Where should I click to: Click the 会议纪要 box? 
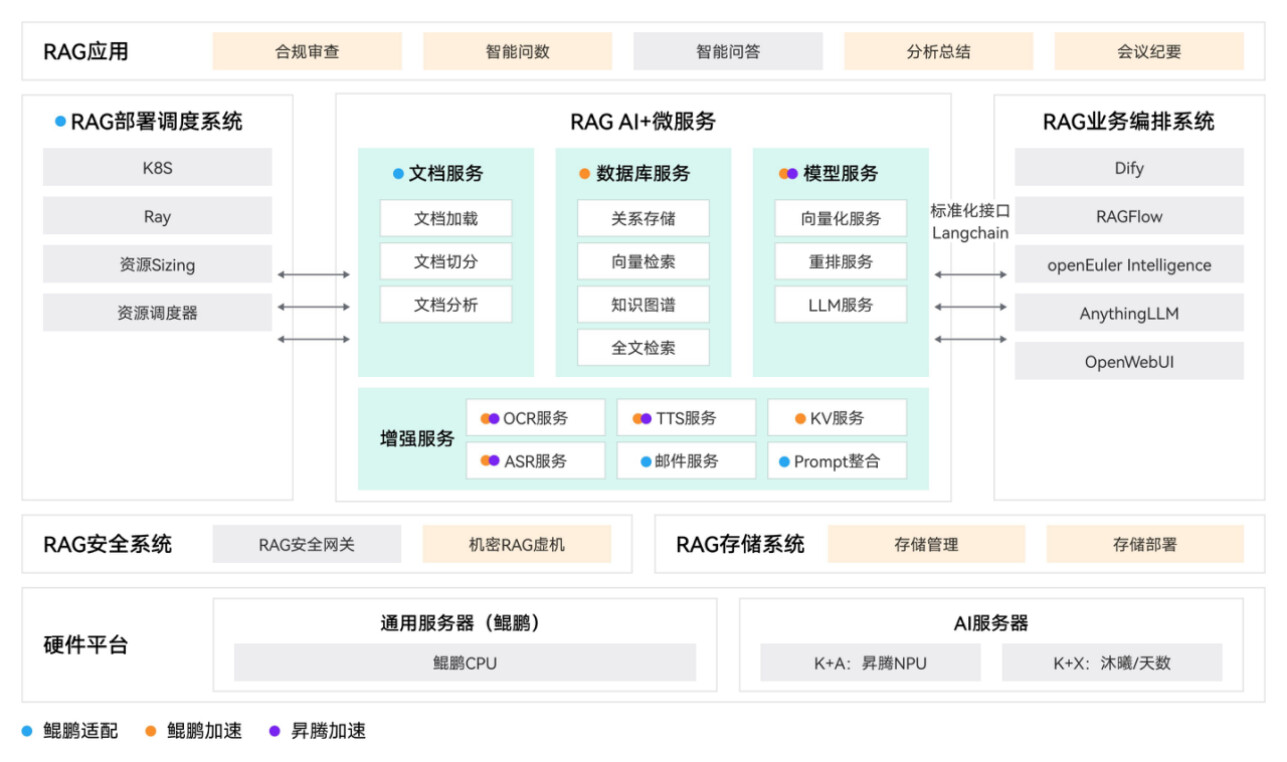click(1149, 51)
